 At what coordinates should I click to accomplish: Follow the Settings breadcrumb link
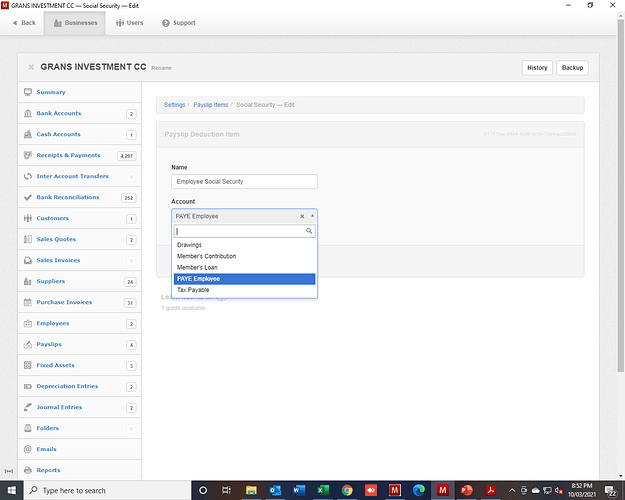[175, 105]
